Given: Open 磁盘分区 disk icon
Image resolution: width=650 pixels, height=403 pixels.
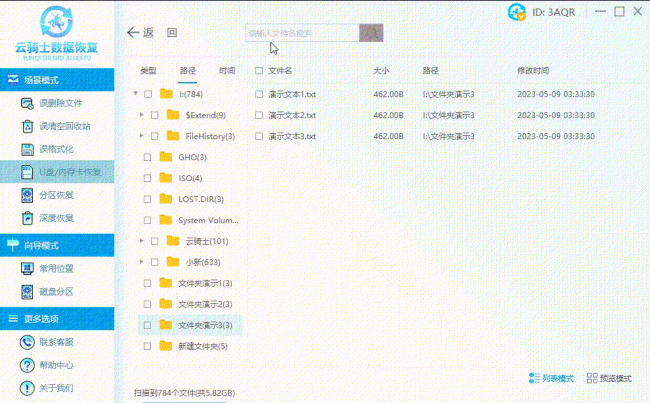Looking at the screenshot, I should point(27,292).
